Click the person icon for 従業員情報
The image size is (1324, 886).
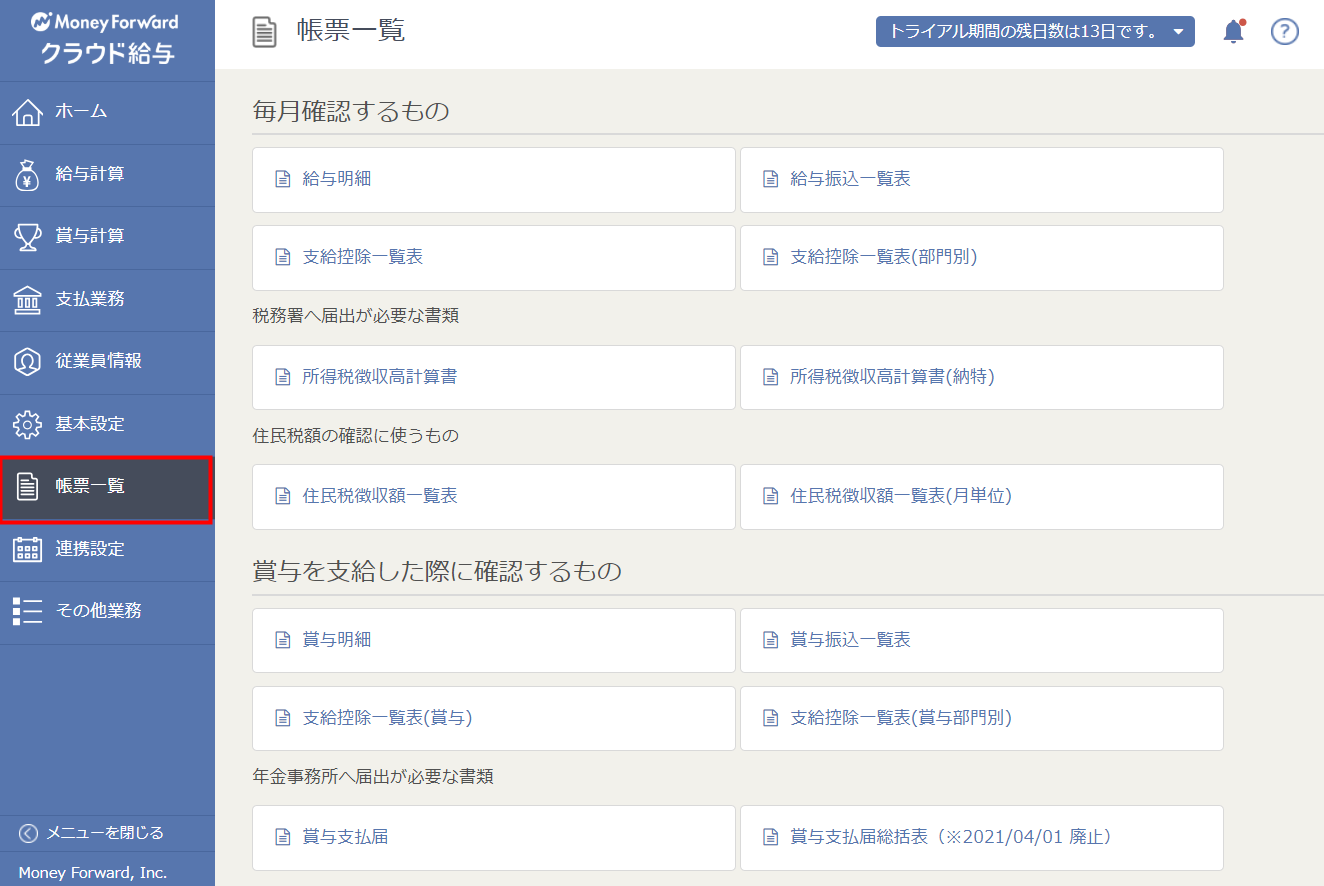(x=27, y=362)
